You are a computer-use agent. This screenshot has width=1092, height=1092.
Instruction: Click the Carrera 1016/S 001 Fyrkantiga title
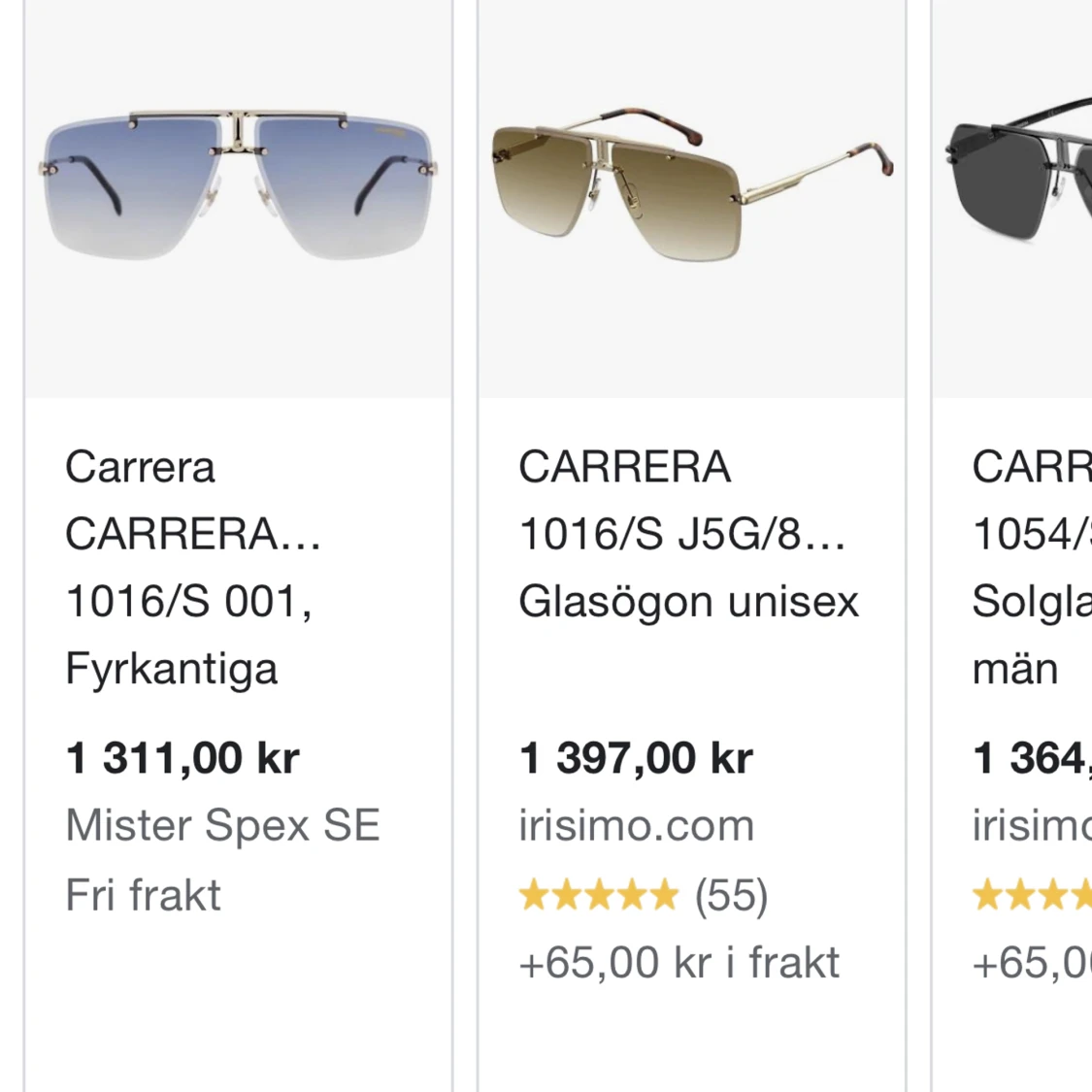pyautogui.click(x=191, y=568)
